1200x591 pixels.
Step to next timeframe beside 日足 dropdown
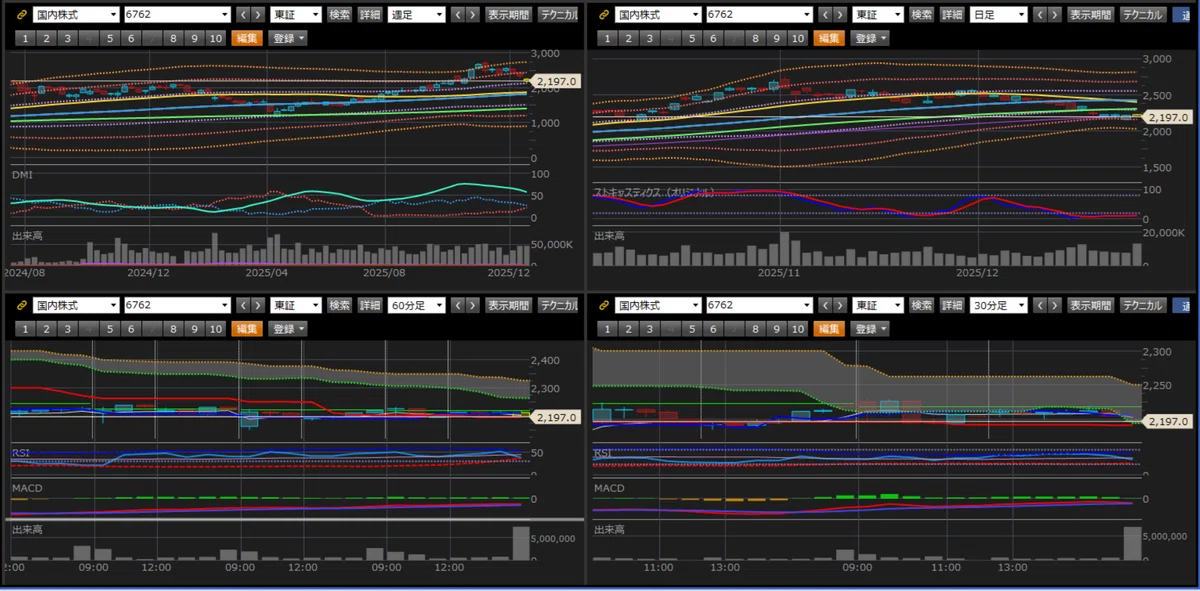coord(1055,15)
